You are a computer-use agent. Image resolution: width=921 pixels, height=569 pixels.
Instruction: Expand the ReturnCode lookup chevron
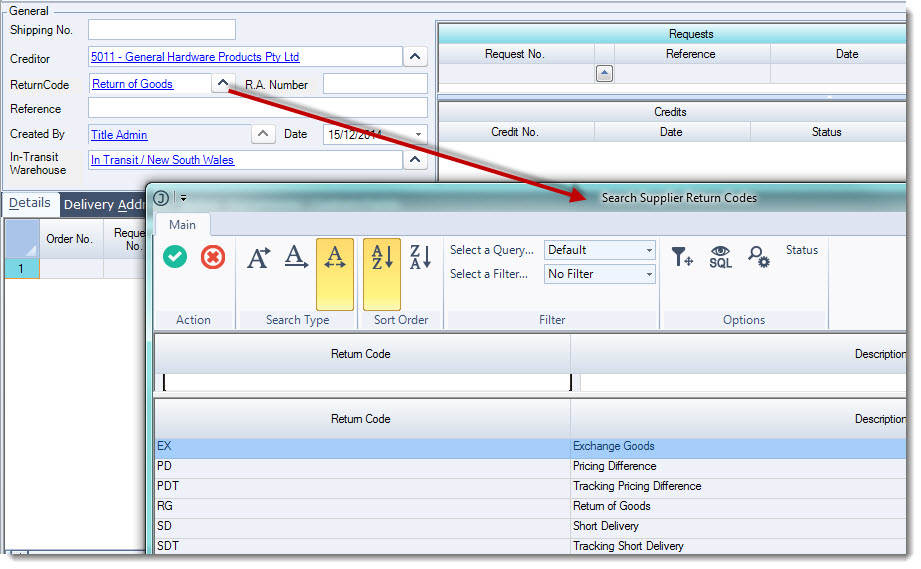223,83
